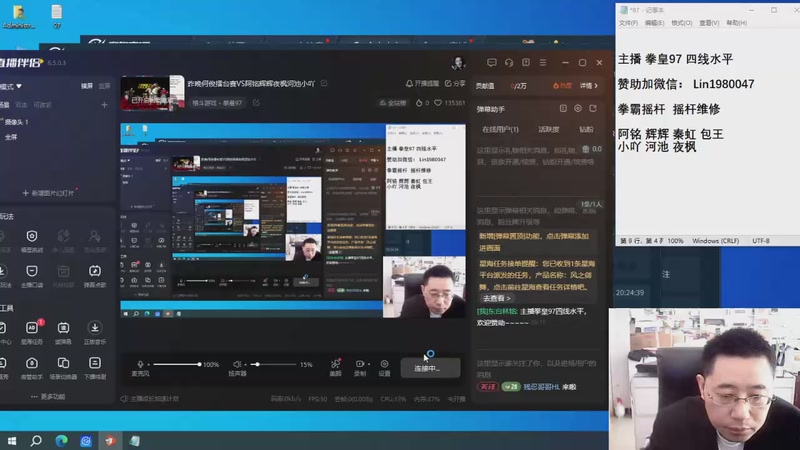This screenshot has height=450, width=800.
Task: Select the 竖屏 portrait mode tab
Action: click(104, 86)
